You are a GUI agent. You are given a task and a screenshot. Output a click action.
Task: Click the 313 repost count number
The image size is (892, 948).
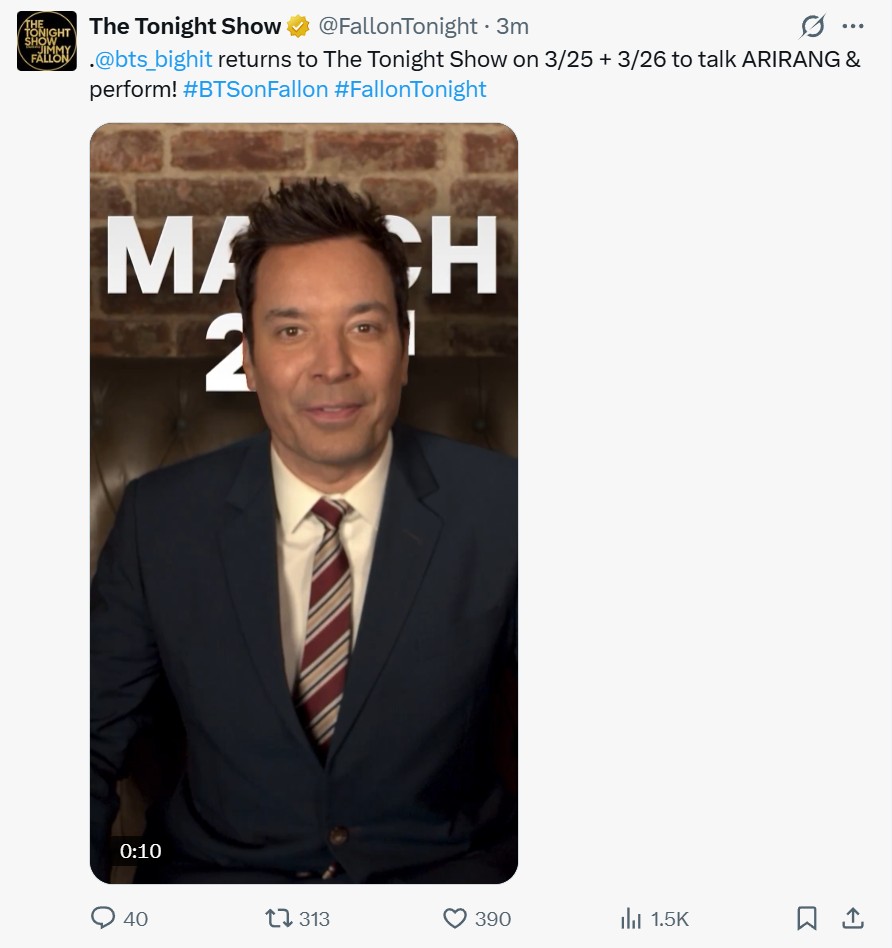click(314, 919)
